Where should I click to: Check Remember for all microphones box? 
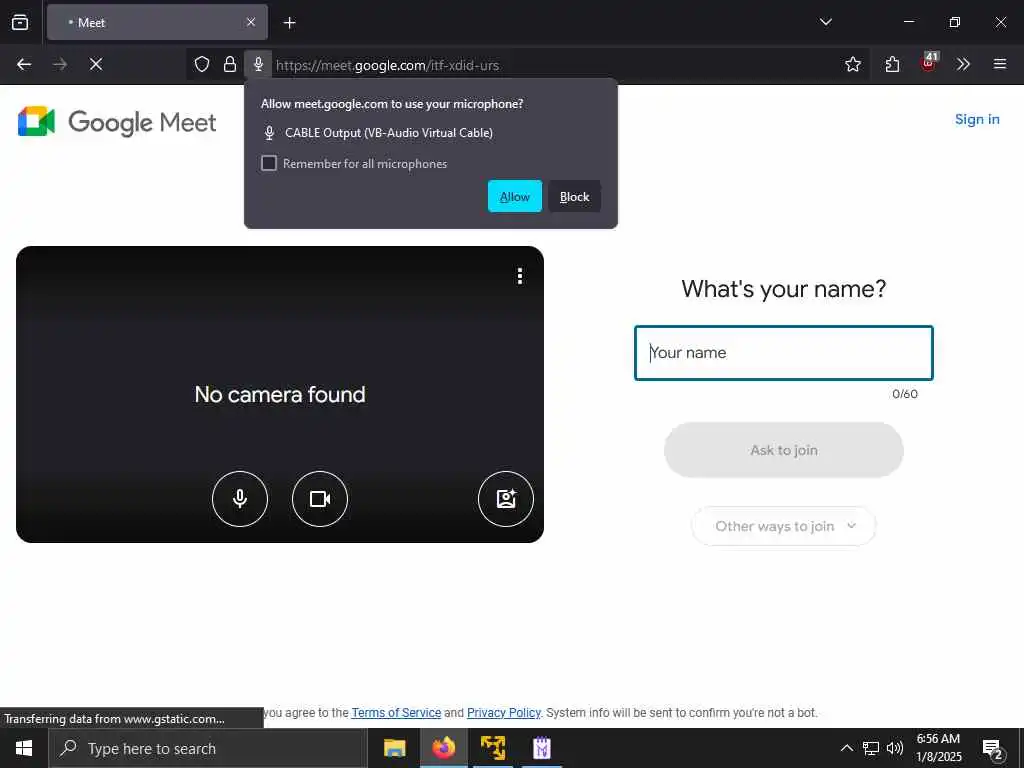coord(269,163)
